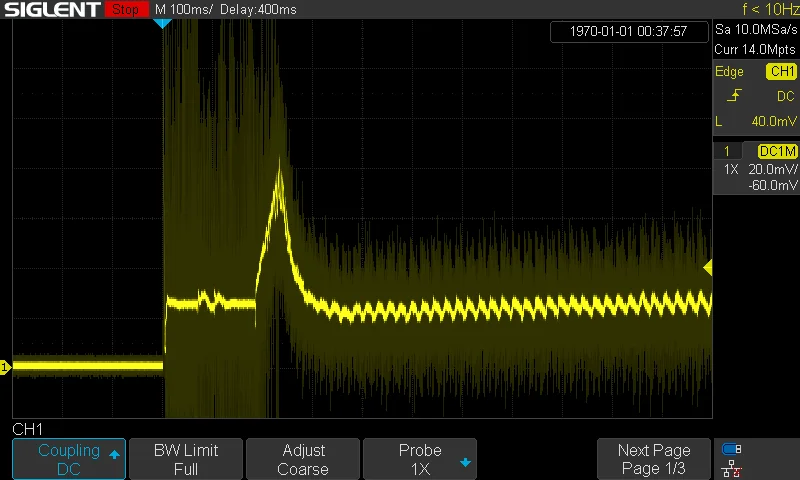The image size is (800, 480).
Task: Click the trigger position marker at top
Action: (162, 23)
